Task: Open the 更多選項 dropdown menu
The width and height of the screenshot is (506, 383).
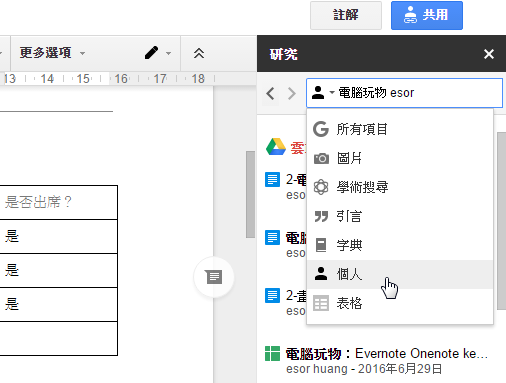Action: 52,53
